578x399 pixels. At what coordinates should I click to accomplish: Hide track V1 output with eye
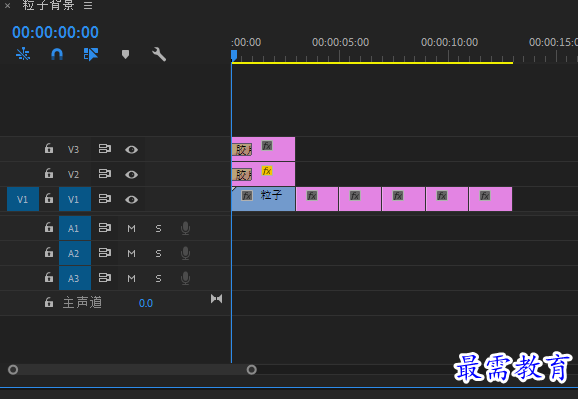click(x=132, y=200)
